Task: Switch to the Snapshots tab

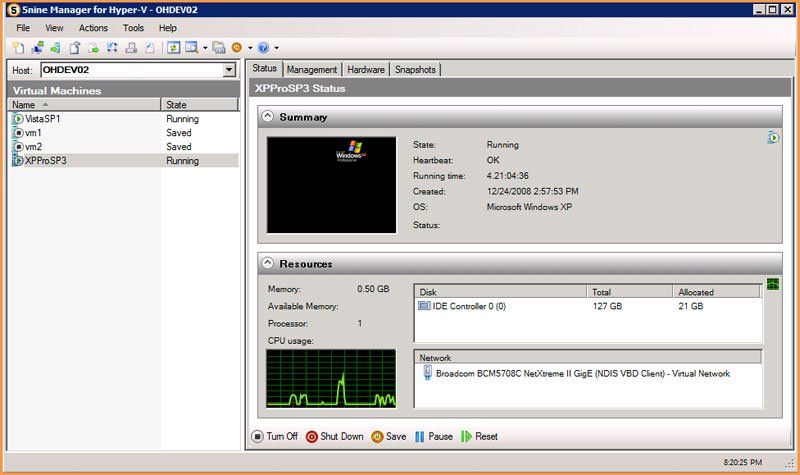Action: [415, 70]
